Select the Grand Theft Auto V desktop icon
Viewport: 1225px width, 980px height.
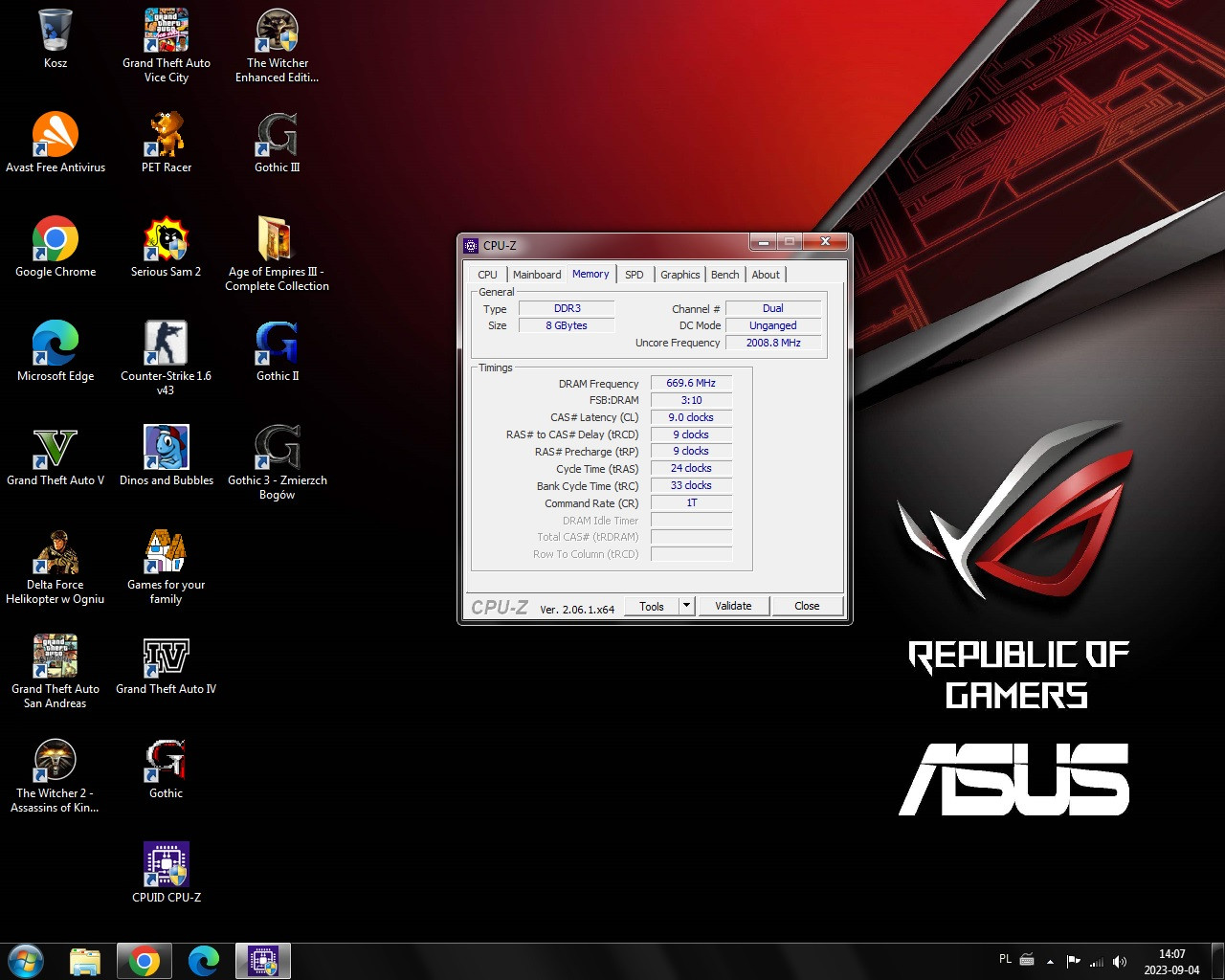tap(55, 448)
